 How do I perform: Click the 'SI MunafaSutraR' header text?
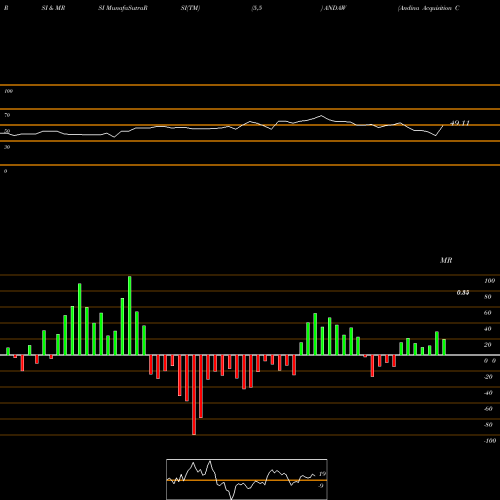point(123,8)
